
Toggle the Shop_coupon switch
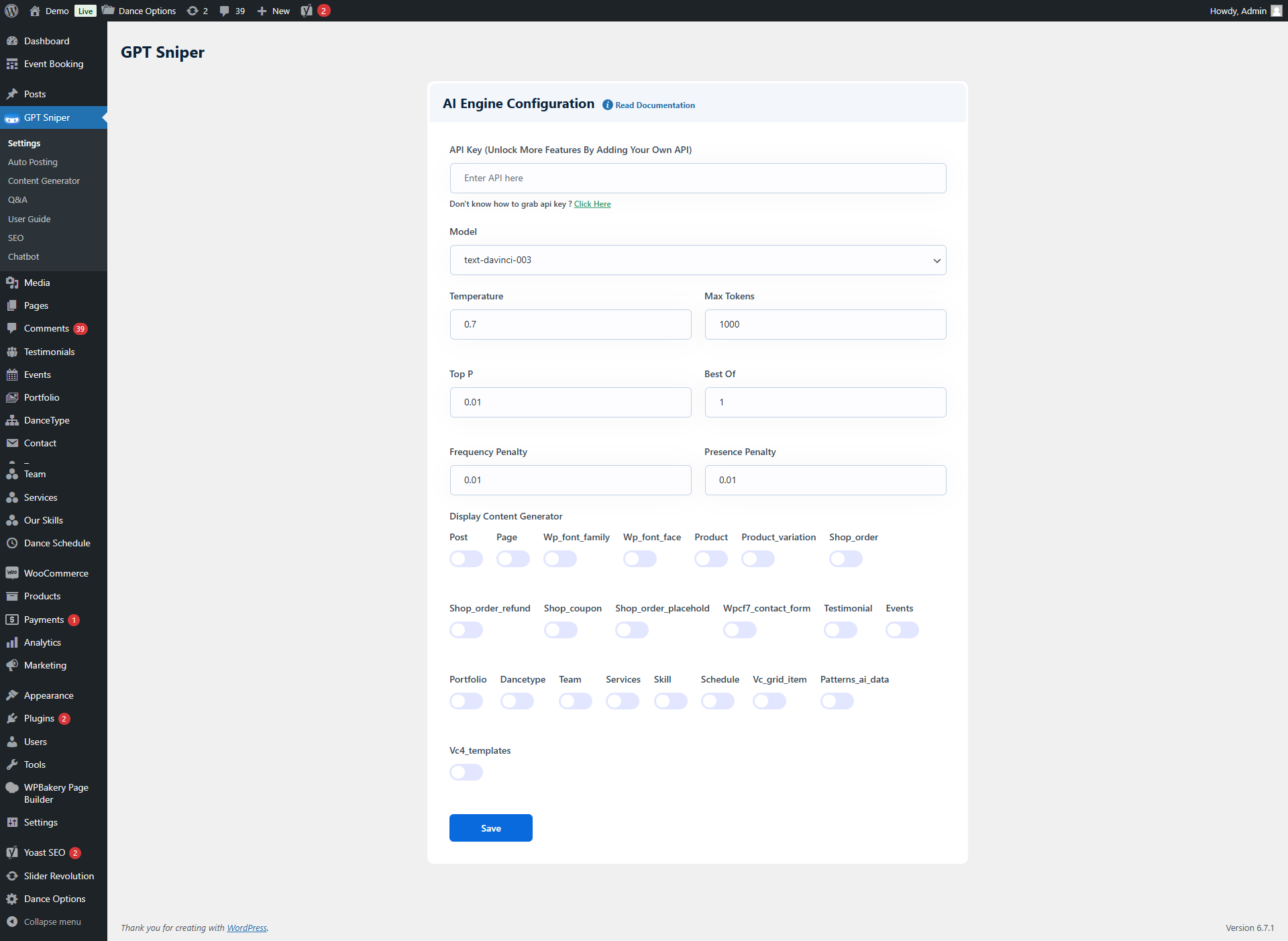(561, 630)
